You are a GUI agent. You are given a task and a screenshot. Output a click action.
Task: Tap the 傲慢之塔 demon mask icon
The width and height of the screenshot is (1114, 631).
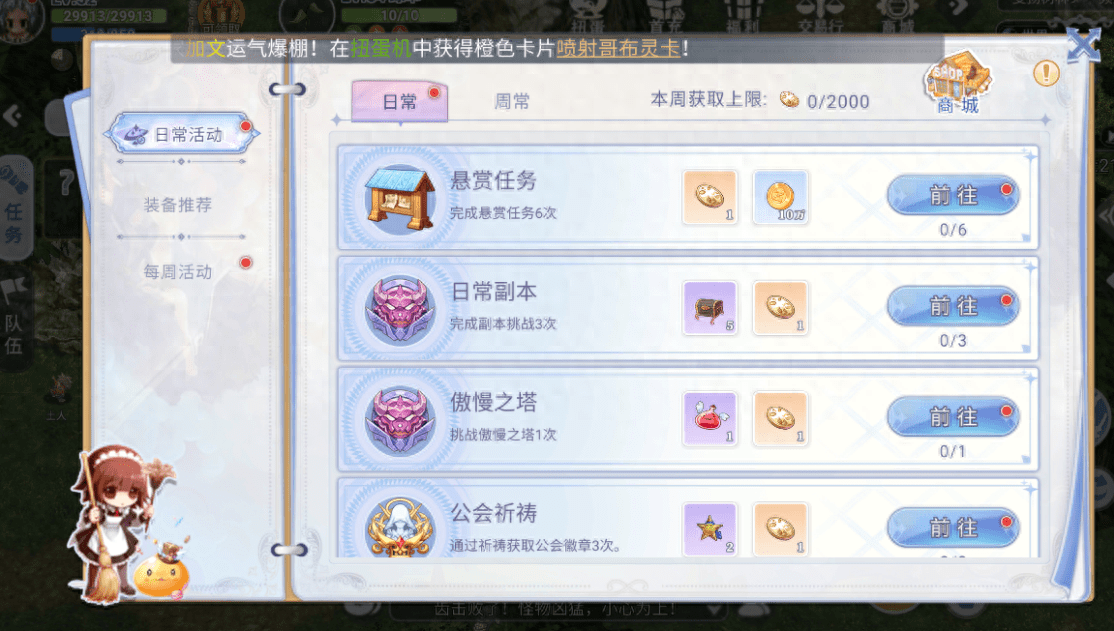tap(399, 421)
